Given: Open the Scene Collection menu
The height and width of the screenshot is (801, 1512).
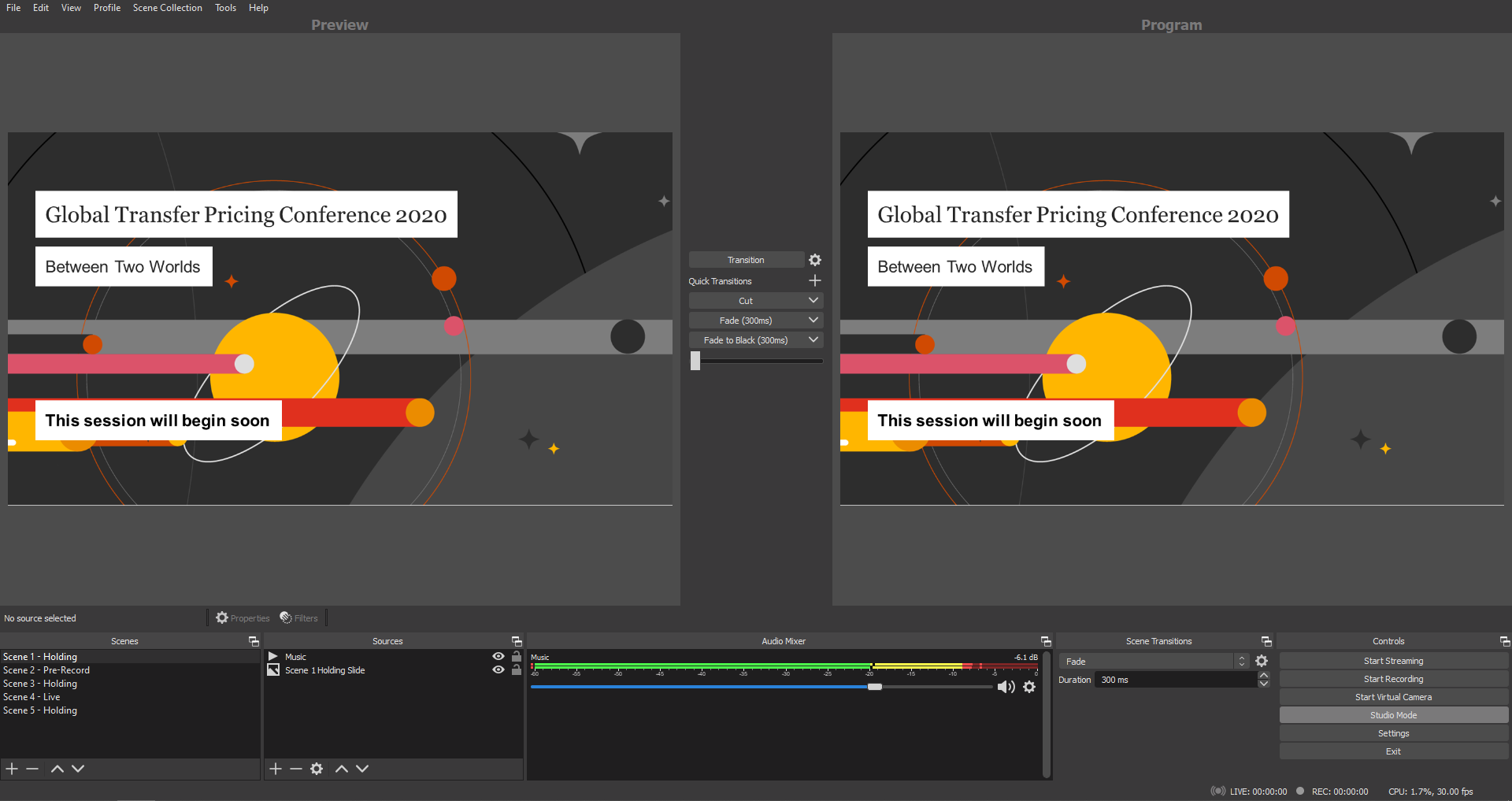Looking at the screenshot, I should pyautogui.click(x=167, y=8).
